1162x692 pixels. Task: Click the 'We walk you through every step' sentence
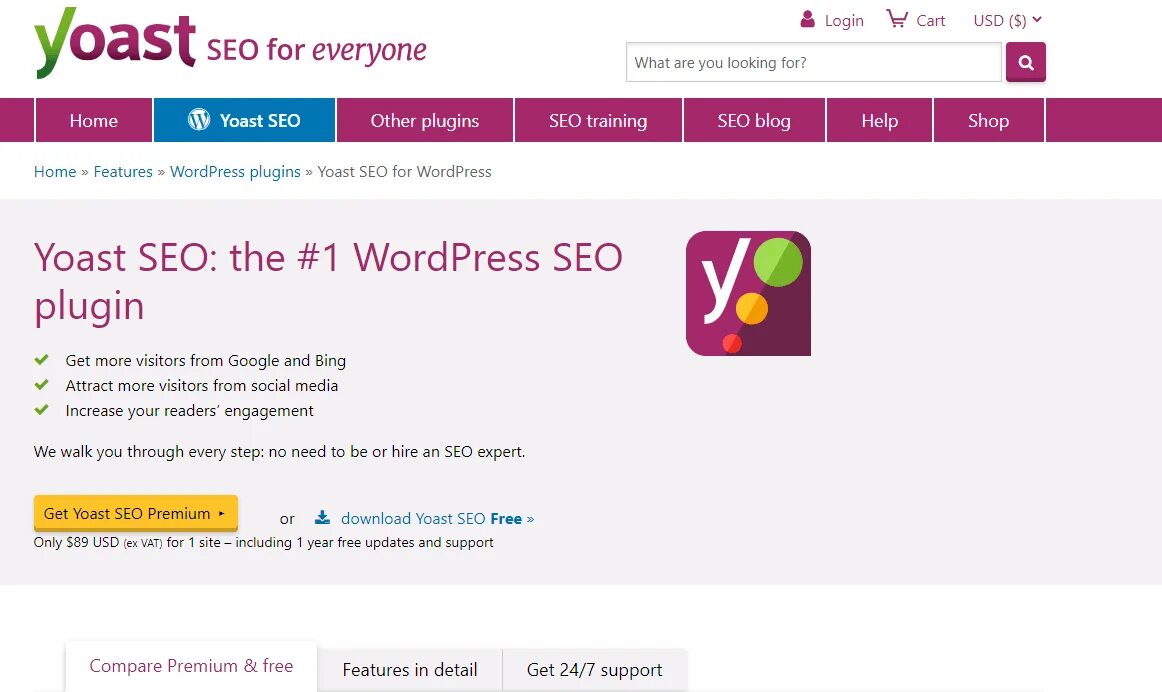[279, 452]
